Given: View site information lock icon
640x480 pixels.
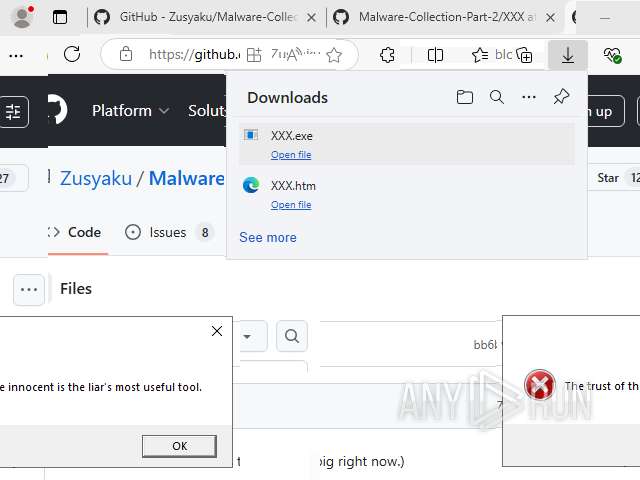Looking at the screenshot, I should (x=126, y=54).
